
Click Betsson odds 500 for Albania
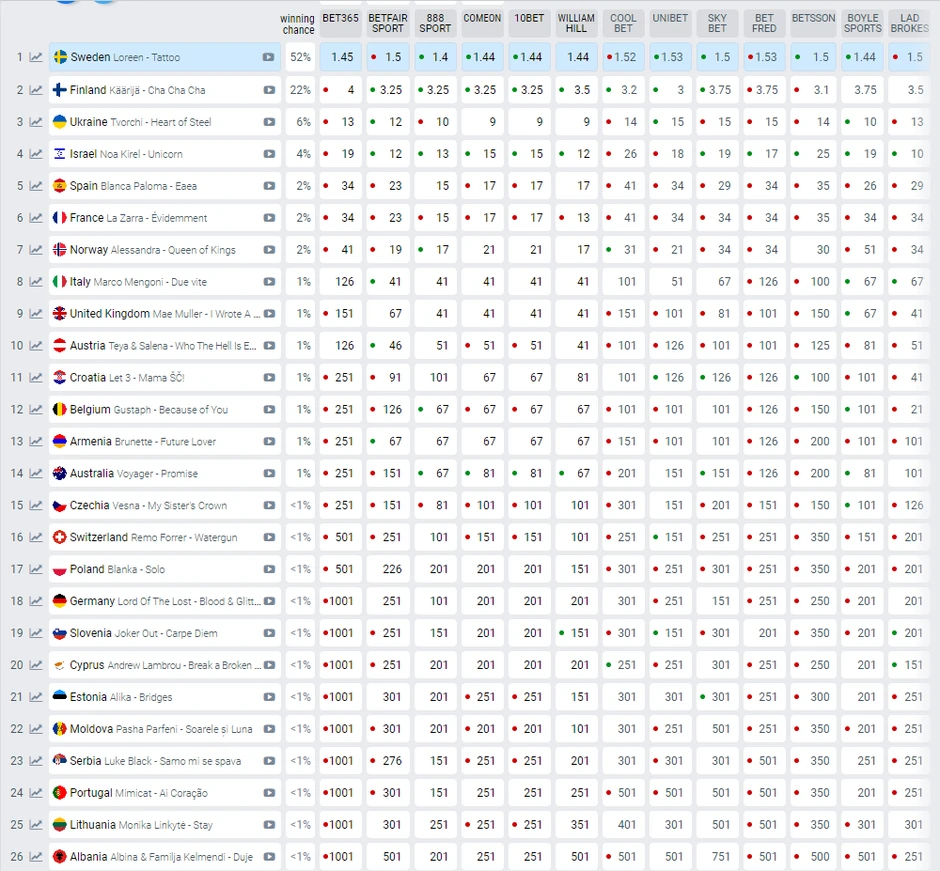814,857
